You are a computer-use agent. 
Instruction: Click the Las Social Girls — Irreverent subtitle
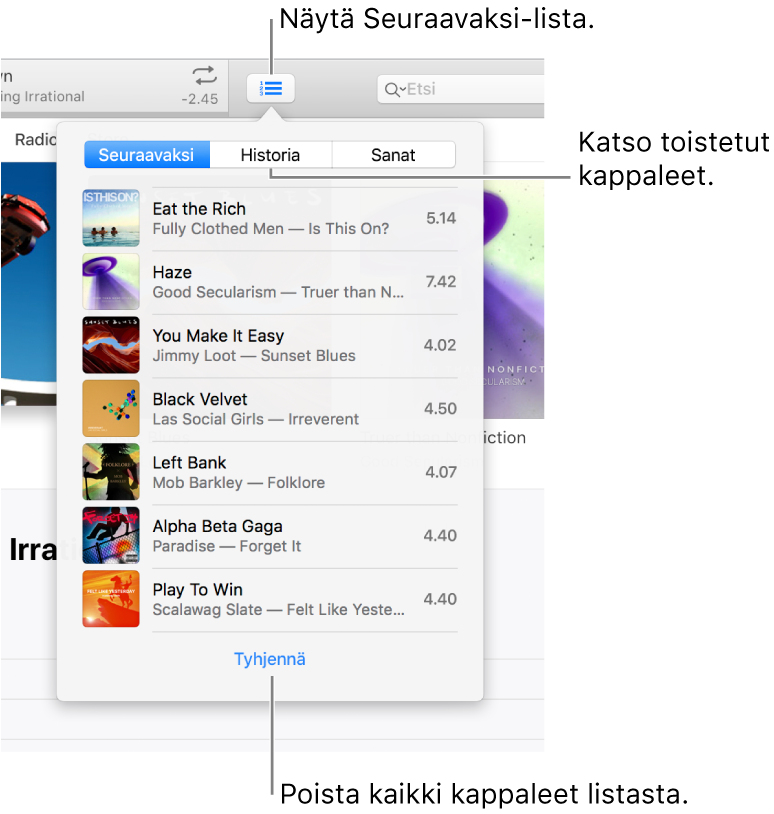click(256, 419)
